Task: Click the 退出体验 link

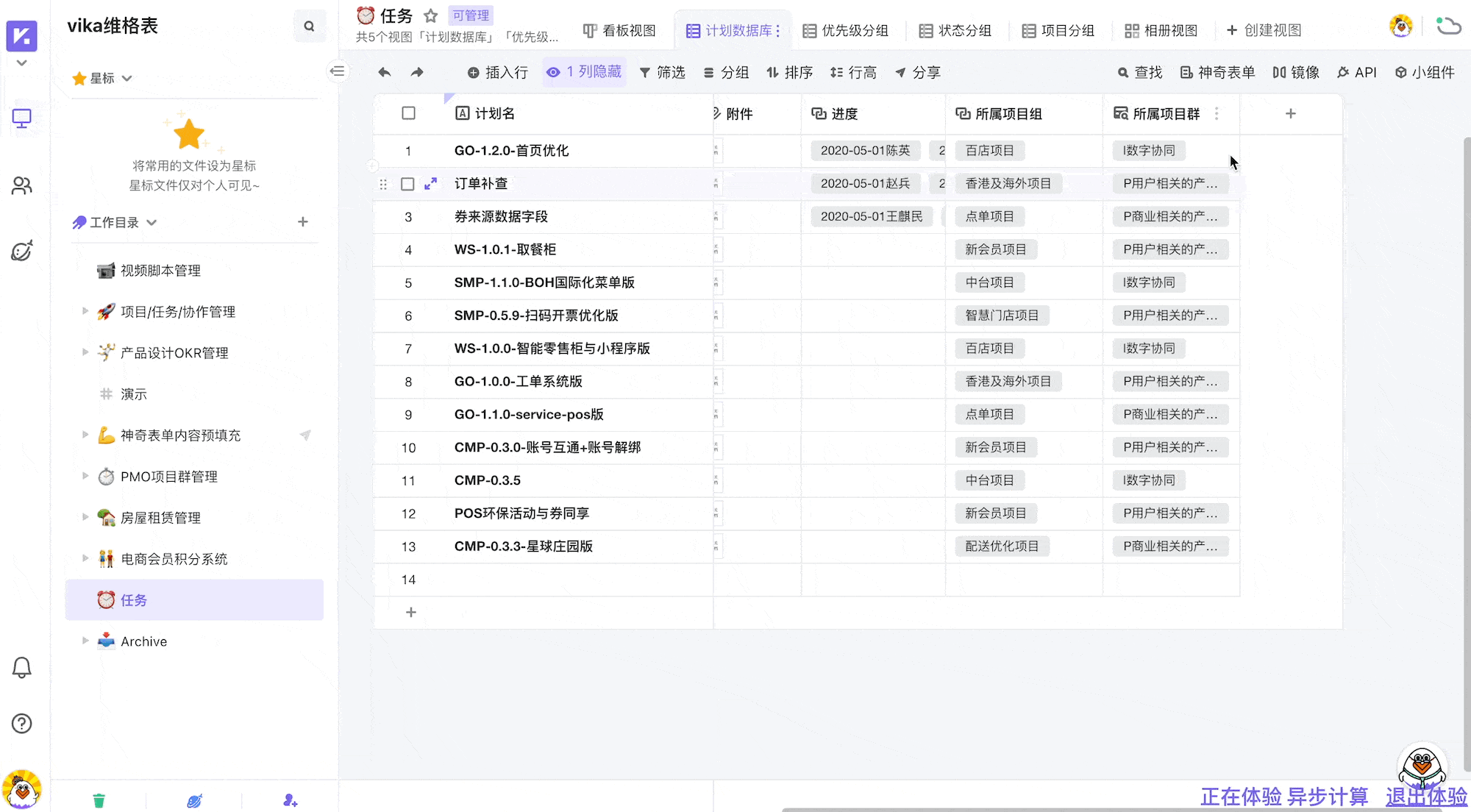Action: pyautogui.click(x=1425, y=797)
